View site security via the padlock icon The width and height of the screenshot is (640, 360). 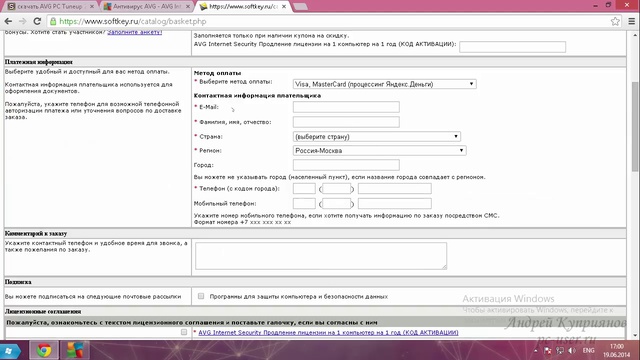(x=53, y=21)
